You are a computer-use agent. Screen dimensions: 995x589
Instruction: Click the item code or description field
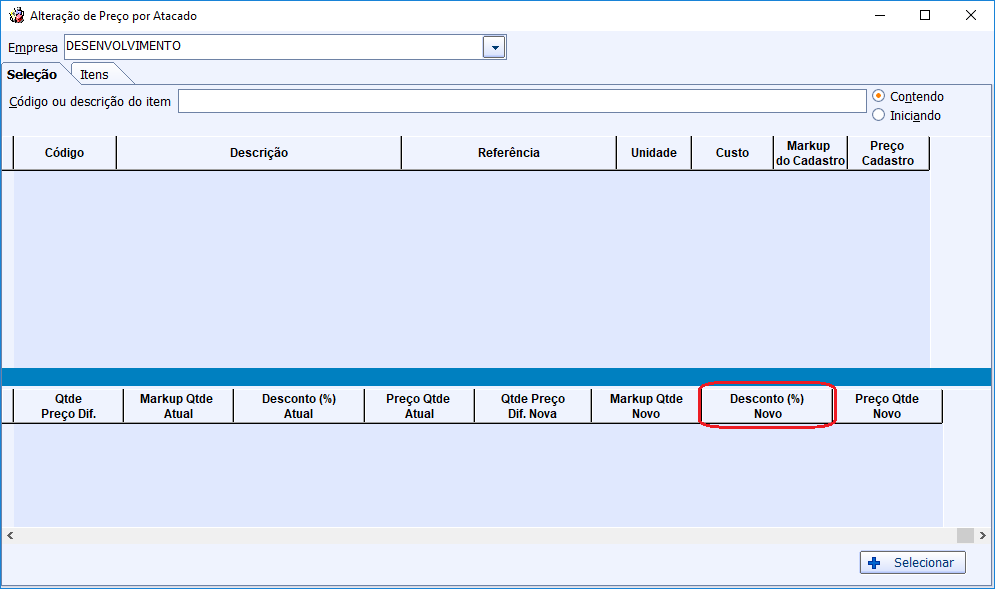click(521, 101)
